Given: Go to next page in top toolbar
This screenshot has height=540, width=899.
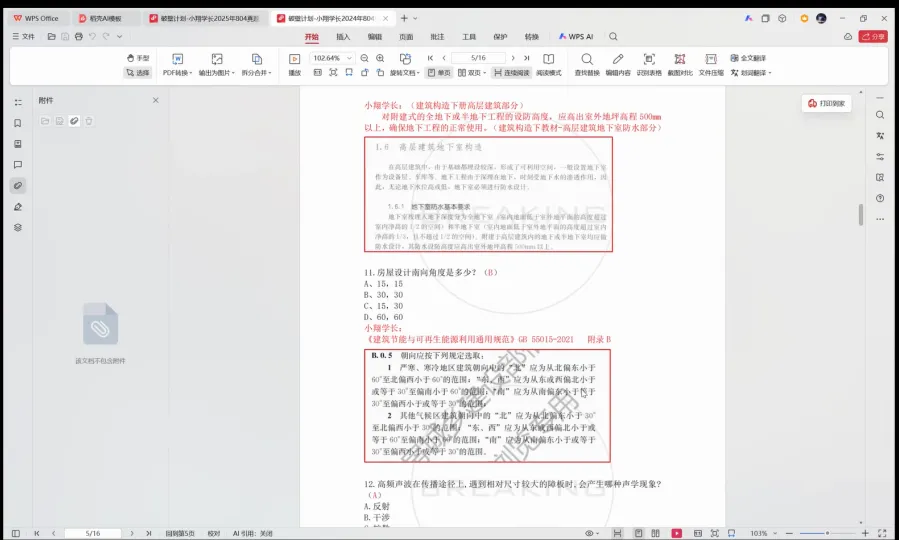Looking at the screenshot, I should tap(513, 58).
